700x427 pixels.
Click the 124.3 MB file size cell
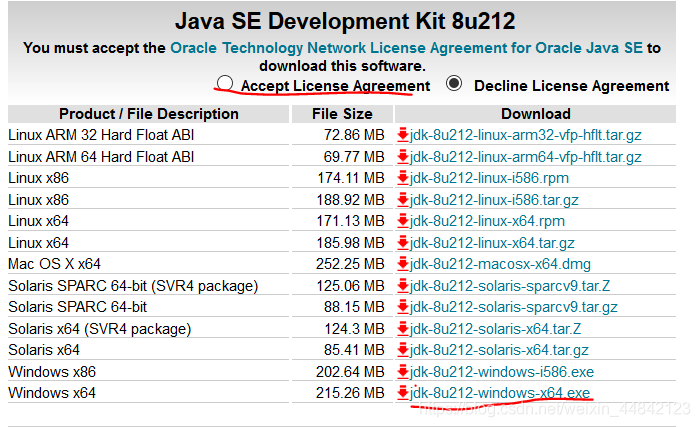coord(354,329)
